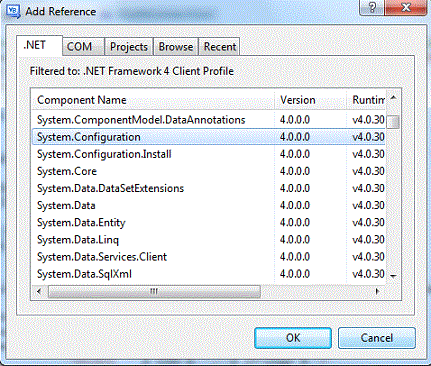Select the System.Data.Linq component
Screen dimensions: 431x366
pyautogui.click(x=209, y=240)
